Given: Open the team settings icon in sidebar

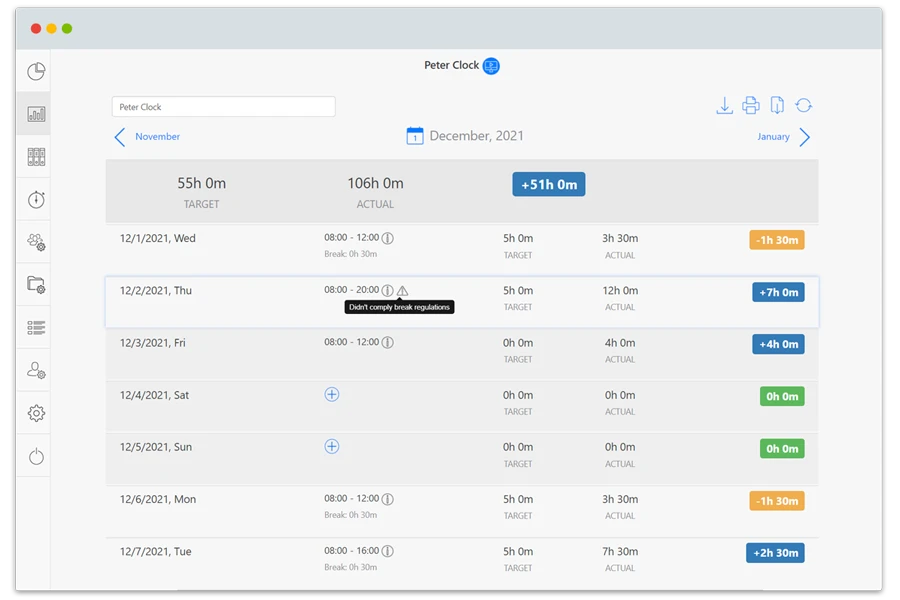Looking at the screenshot, I should click(34, 242).
